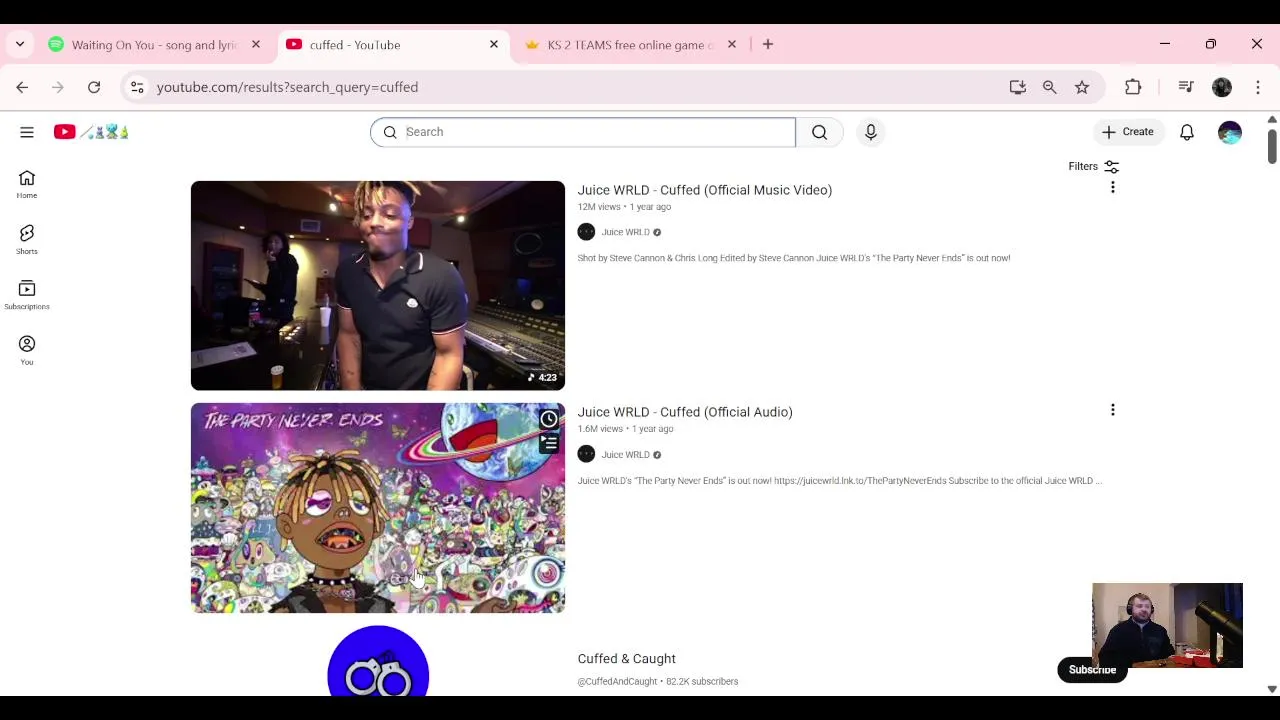Click Juice WRLD avatar under Music Video result
Viewport: 1280px width, 720px height.
coord(586,232)
